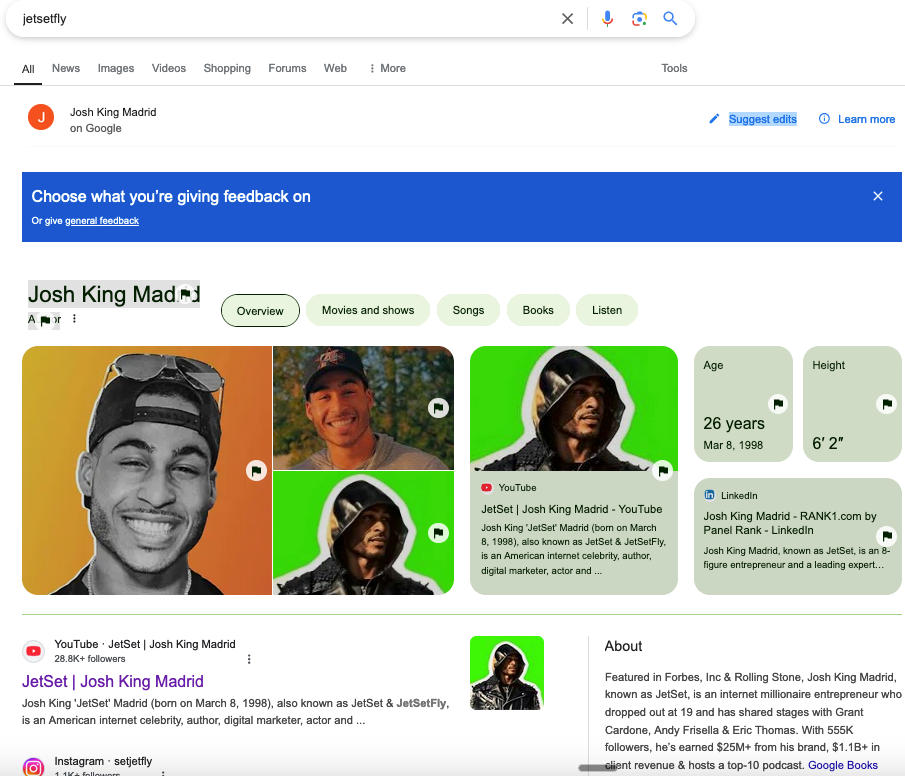Flag the Height card

(887, 404)
